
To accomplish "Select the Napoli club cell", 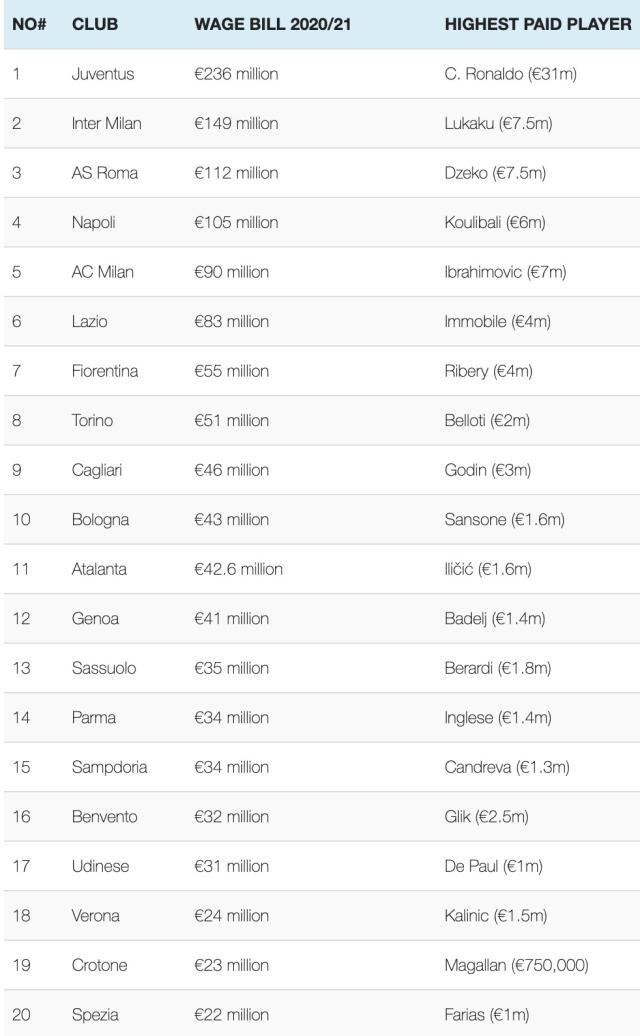I will tap(94, 223).
